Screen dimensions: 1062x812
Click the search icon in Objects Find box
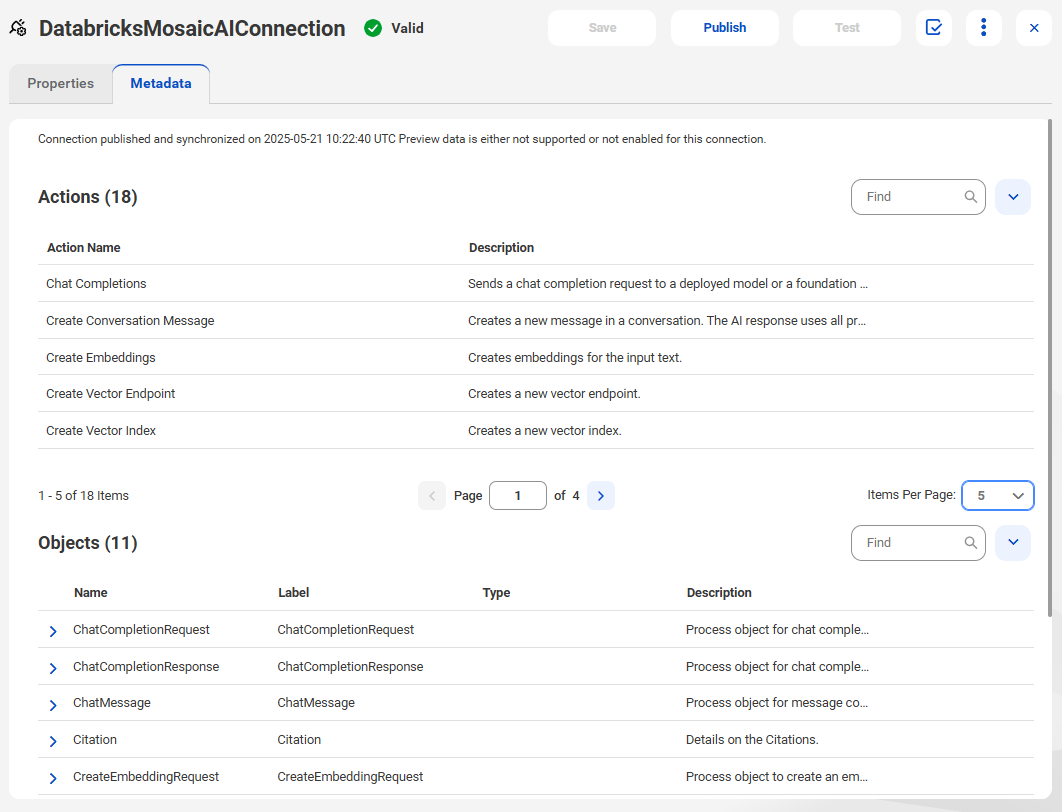click(x=971, y=542)
